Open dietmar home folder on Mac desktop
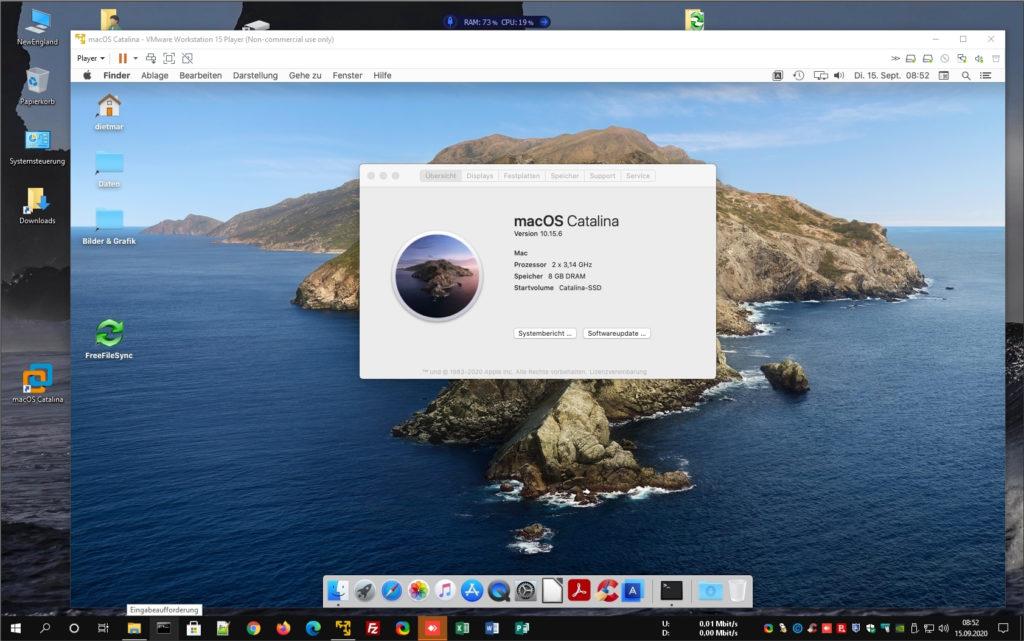 (x=109, y=112)
